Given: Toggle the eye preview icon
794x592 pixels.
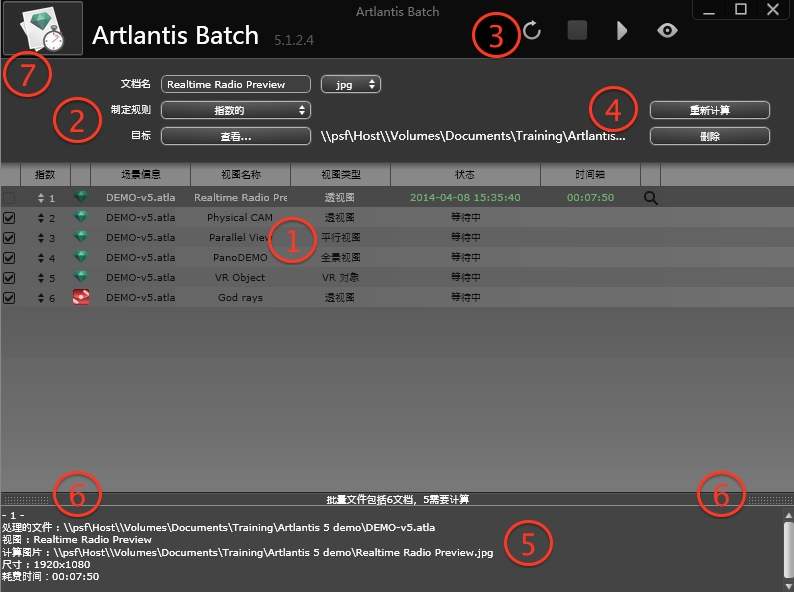Looking at the screenshot, I should pos(667,30).
